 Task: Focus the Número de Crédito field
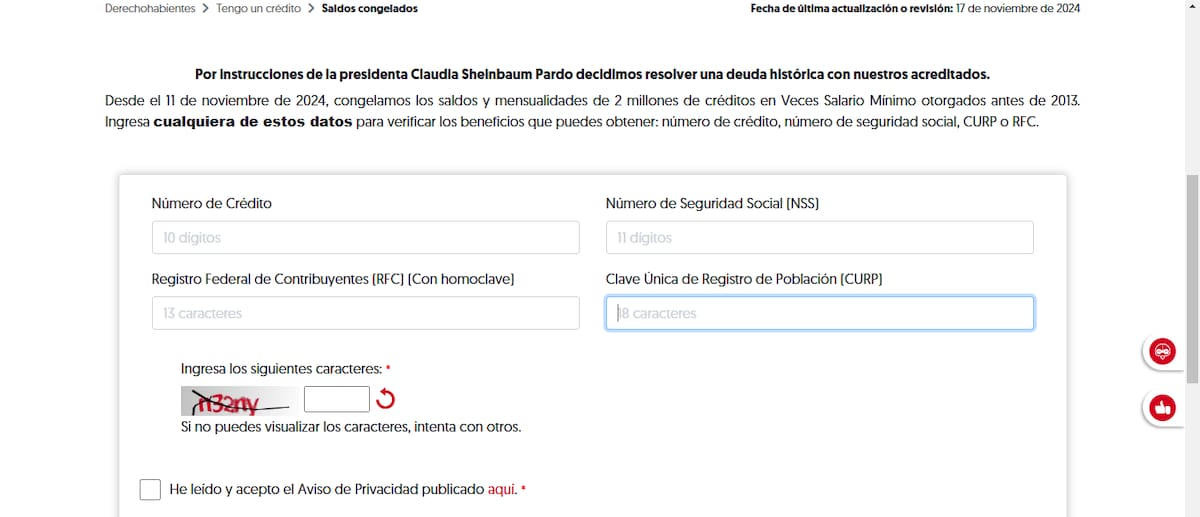click(x=365, y=238)
